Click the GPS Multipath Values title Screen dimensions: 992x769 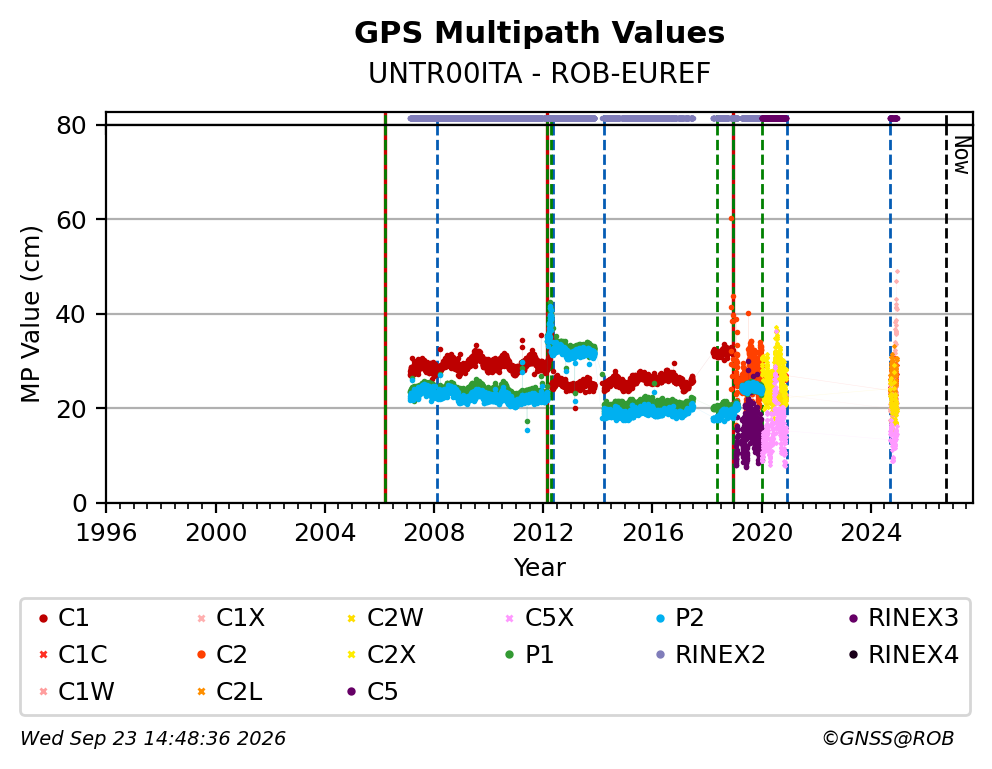539,32
